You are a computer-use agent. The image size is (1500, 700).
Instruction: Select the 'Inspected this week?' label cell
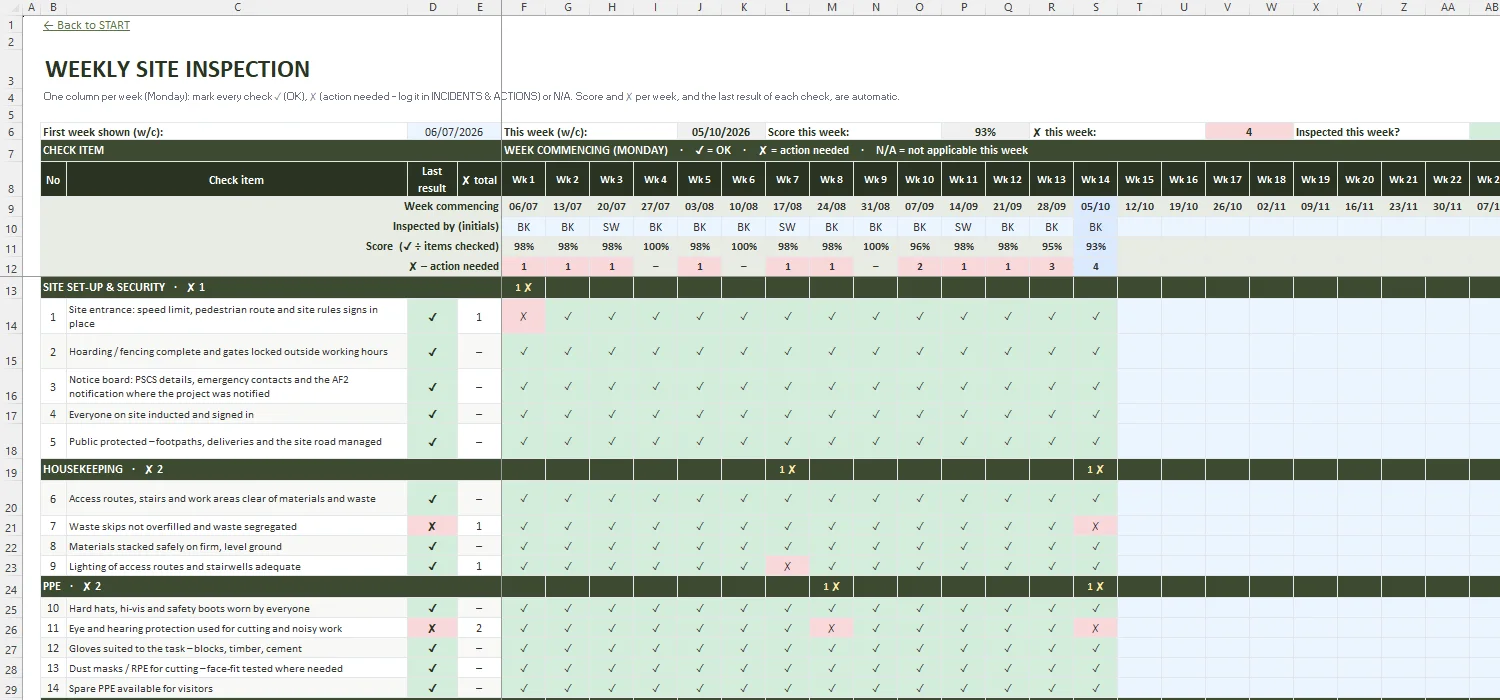[x=1381, y=132]
